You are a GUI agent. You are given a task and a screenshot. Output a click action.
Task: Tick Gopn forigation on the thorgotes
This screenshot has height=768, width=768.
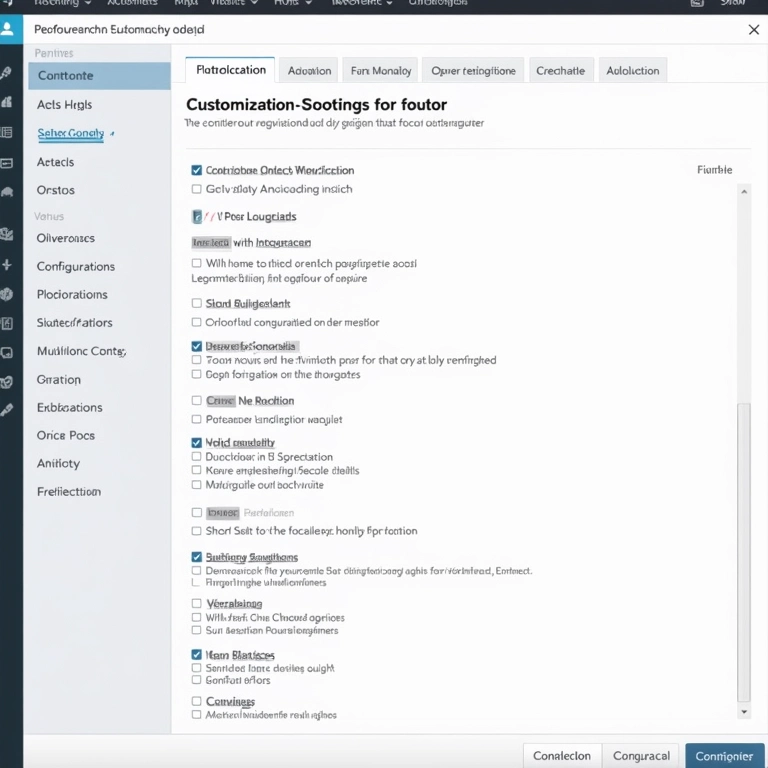196,374
